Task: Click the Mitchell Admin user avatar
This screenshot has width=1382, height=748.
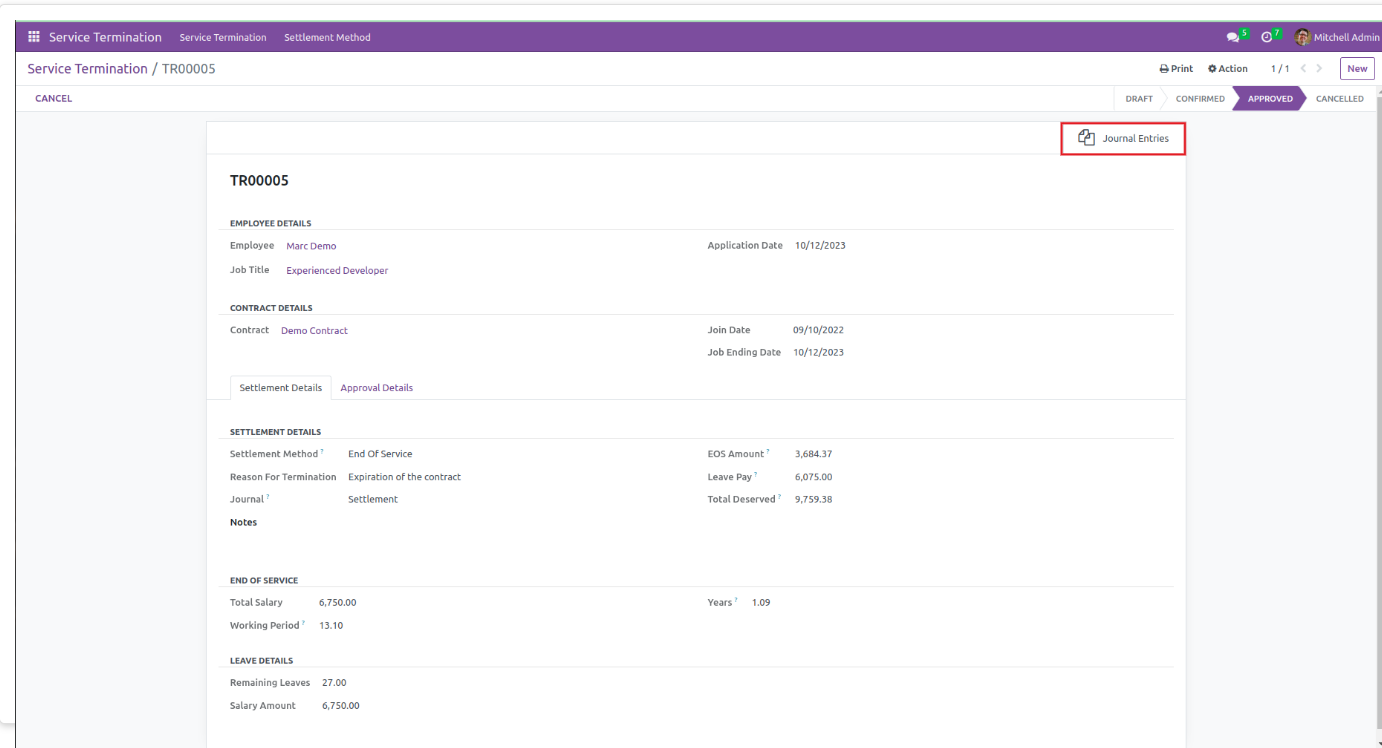Action: (1302, 37)
